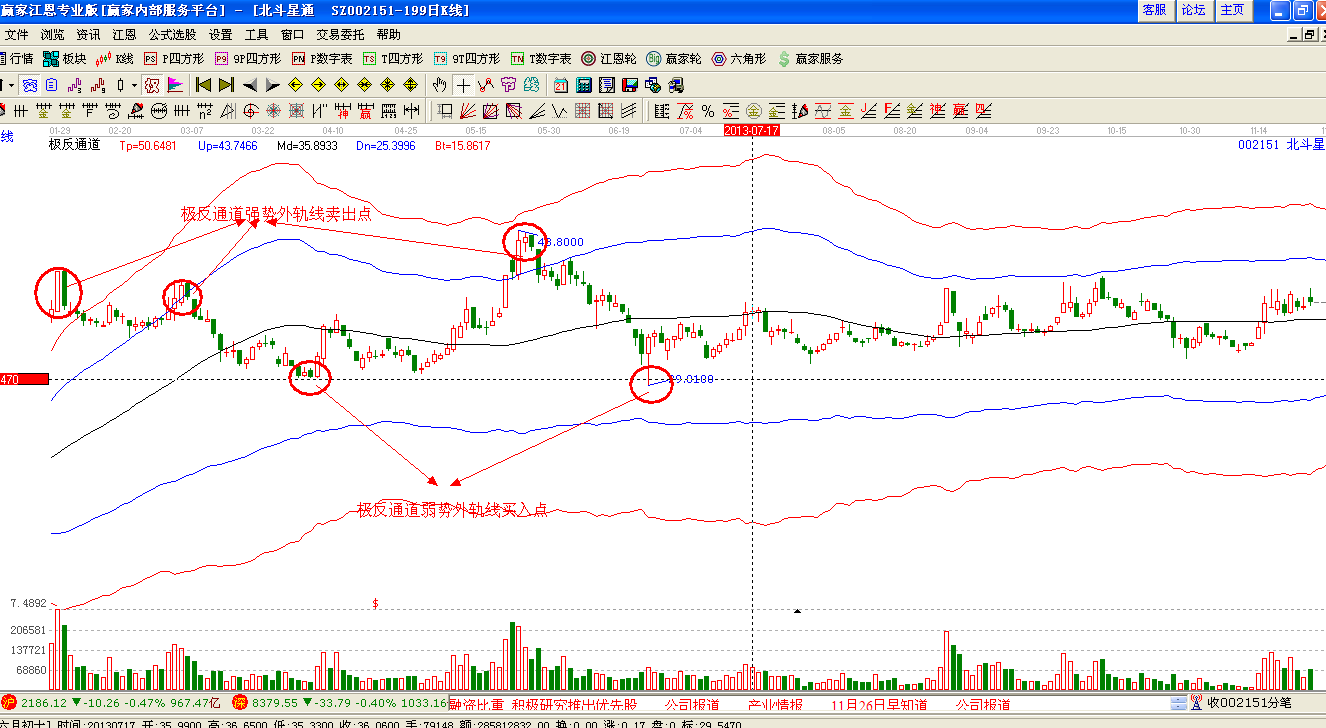Click the percent % drawing tool
The width and height of the screenshot is (1326, 728).
pos(707,110)
